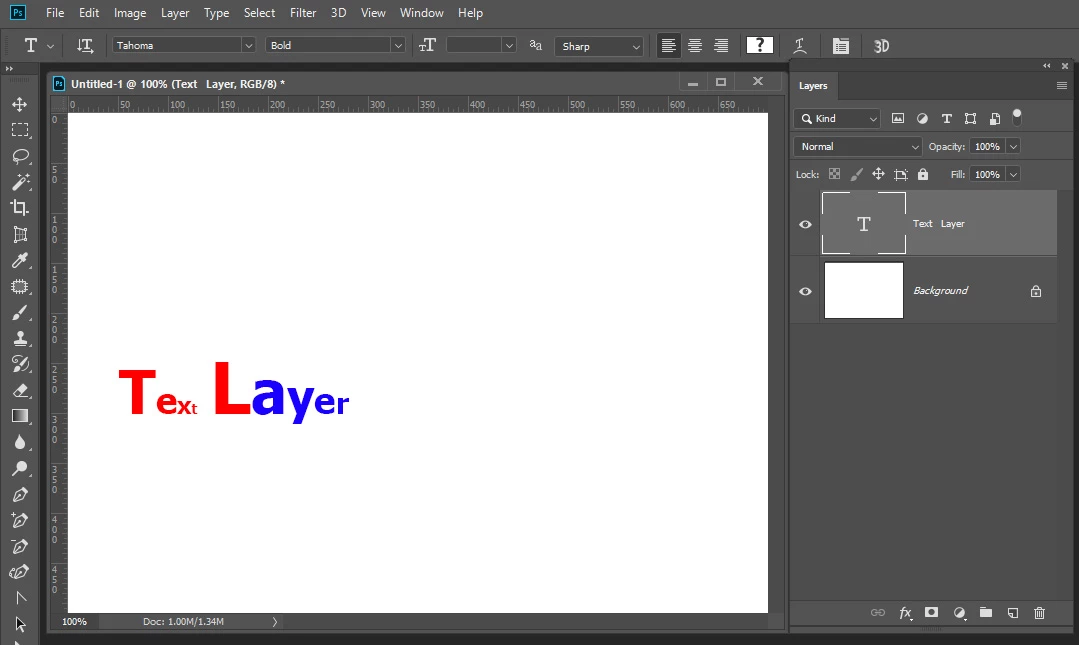Select the Eraser tool
Screen dimensions: 1079x645
[19, 390]
